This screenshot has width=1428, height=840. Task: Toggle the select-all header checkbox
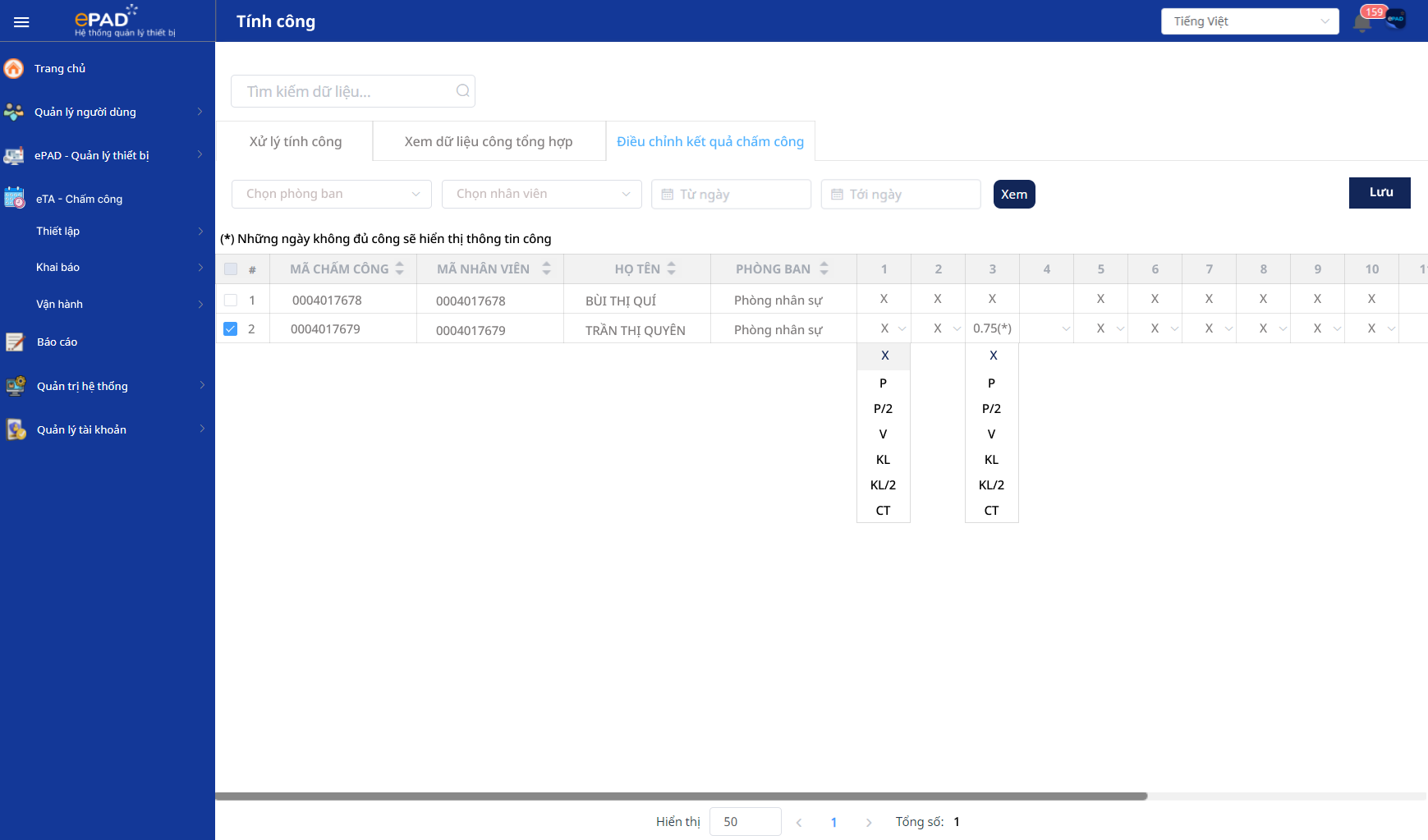(231, 269)
